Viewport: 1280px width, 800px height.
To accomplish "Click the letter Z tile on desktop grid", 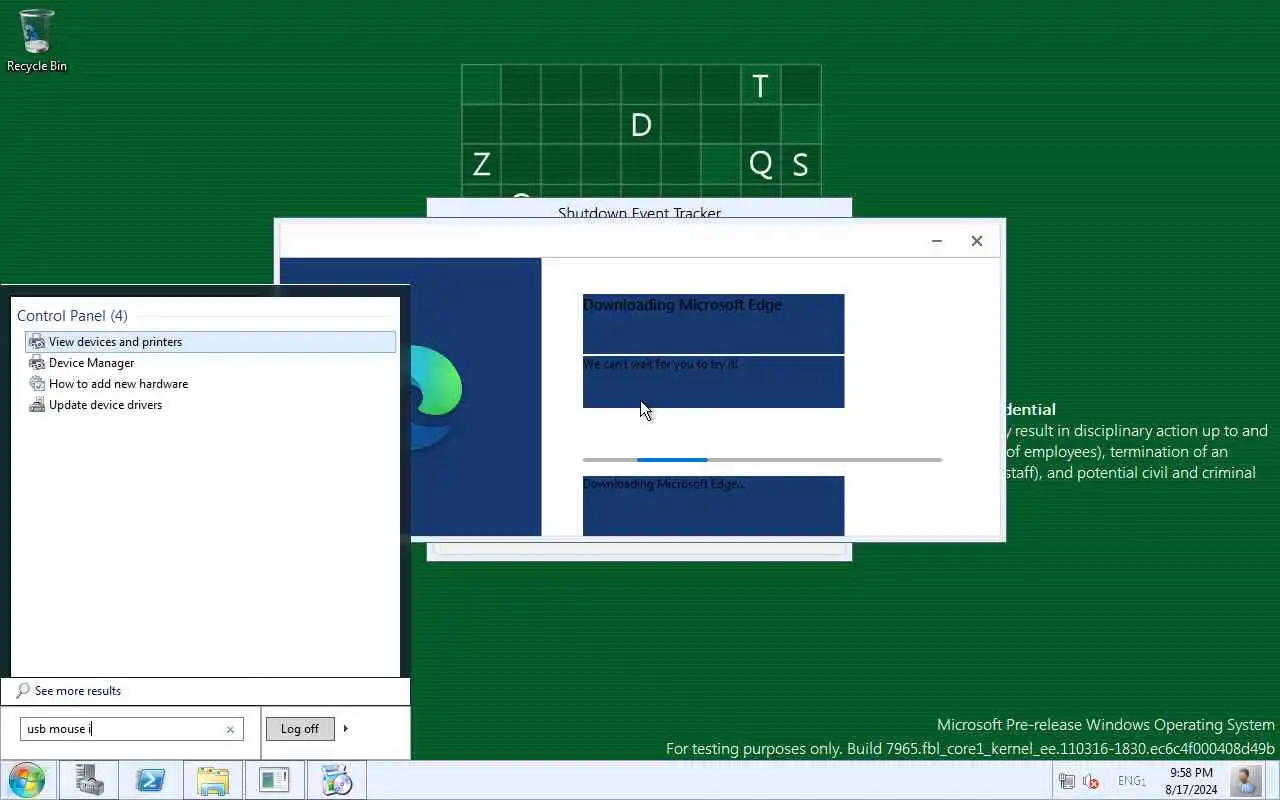I will [x=481, y=164].
